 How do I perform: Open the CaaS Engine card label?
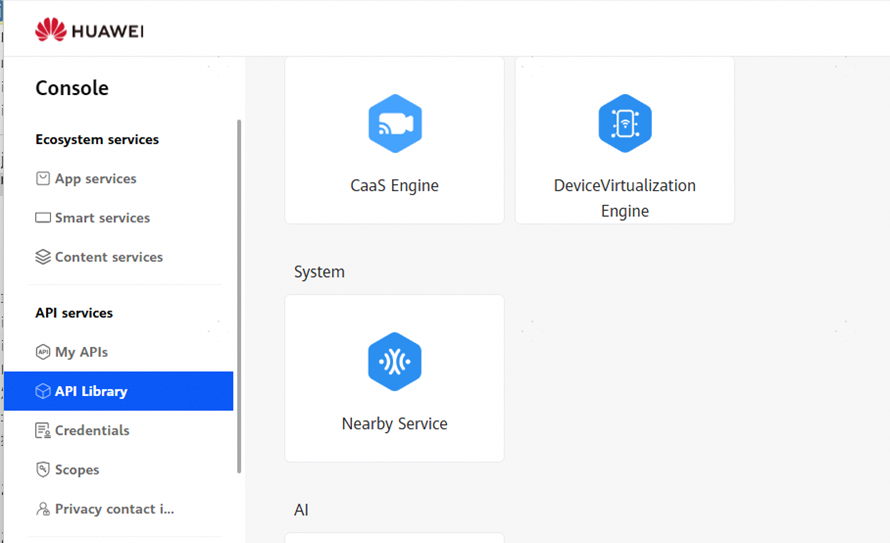(x=394, y=186)
